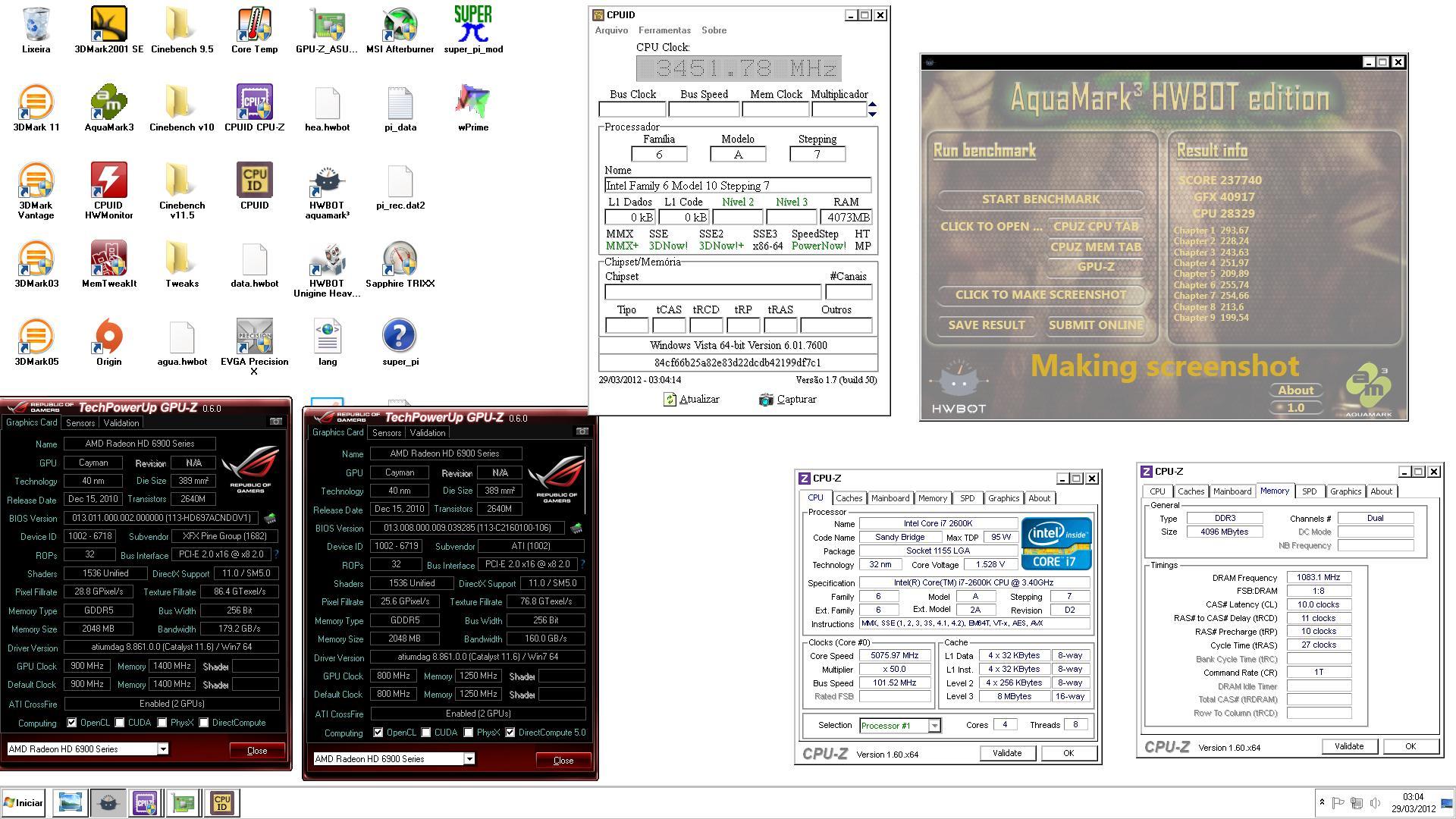This screenshot has height=819, width=1456.
Task: Open the super_pi_mod desktop icon
Action: tap(473, 30)
